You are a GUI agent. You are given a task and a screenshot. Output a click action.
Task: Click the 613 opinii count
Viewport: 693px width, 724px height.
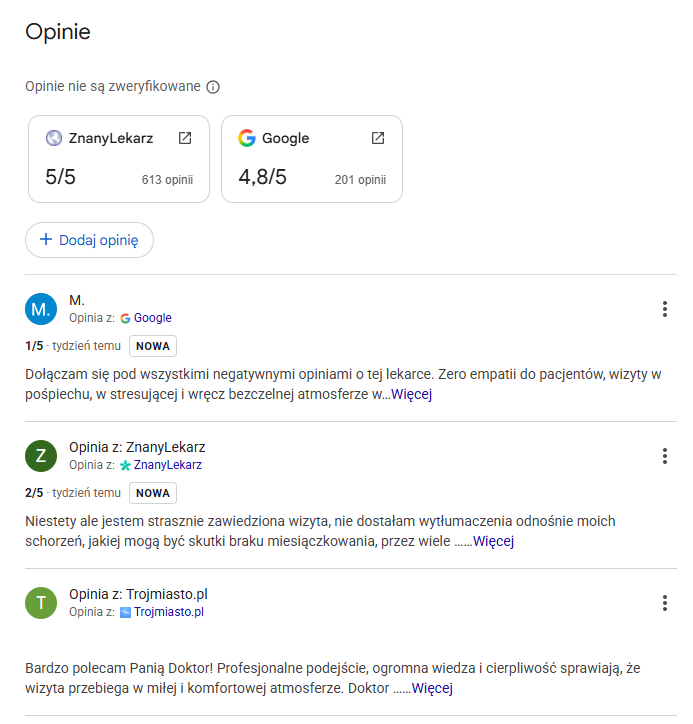[167, 180]
